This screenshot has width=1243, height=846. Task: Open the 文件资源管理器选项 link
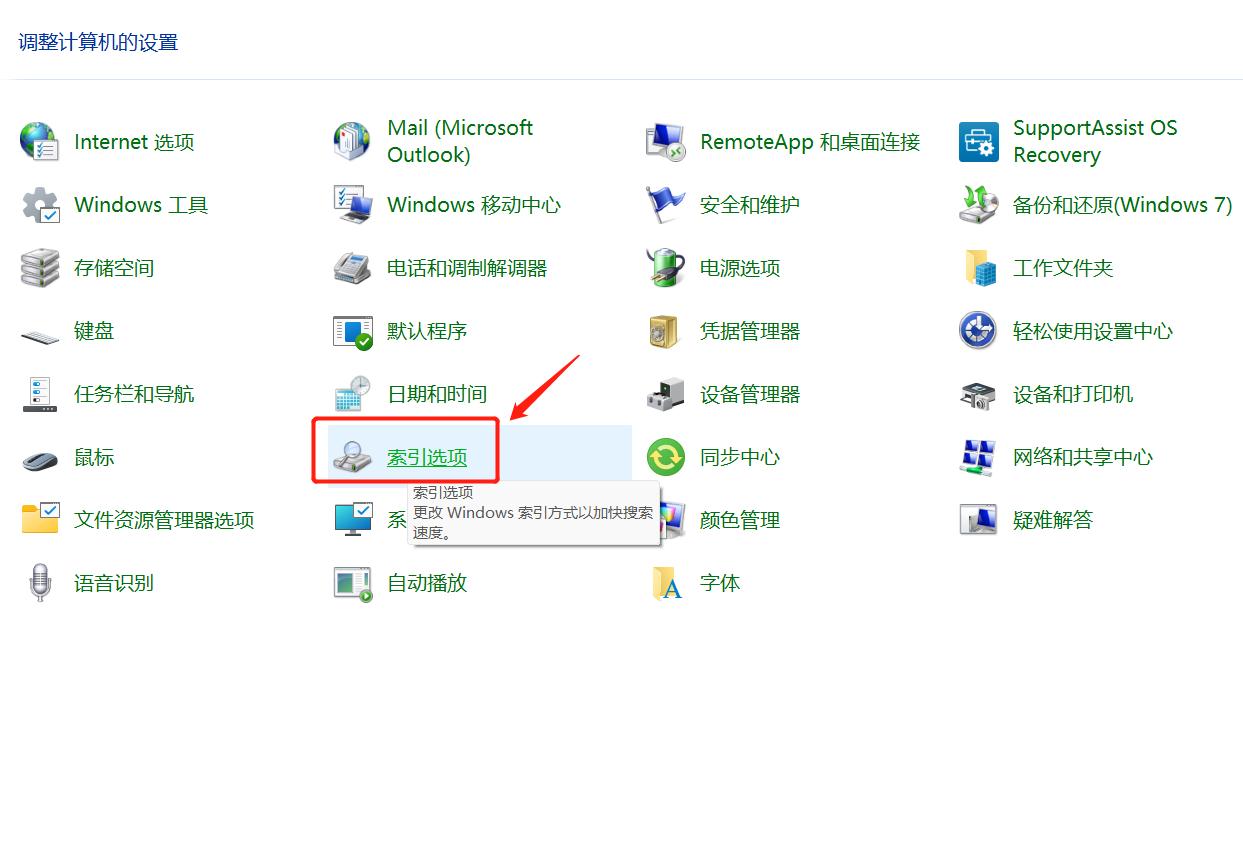click(x=164, y=520)
